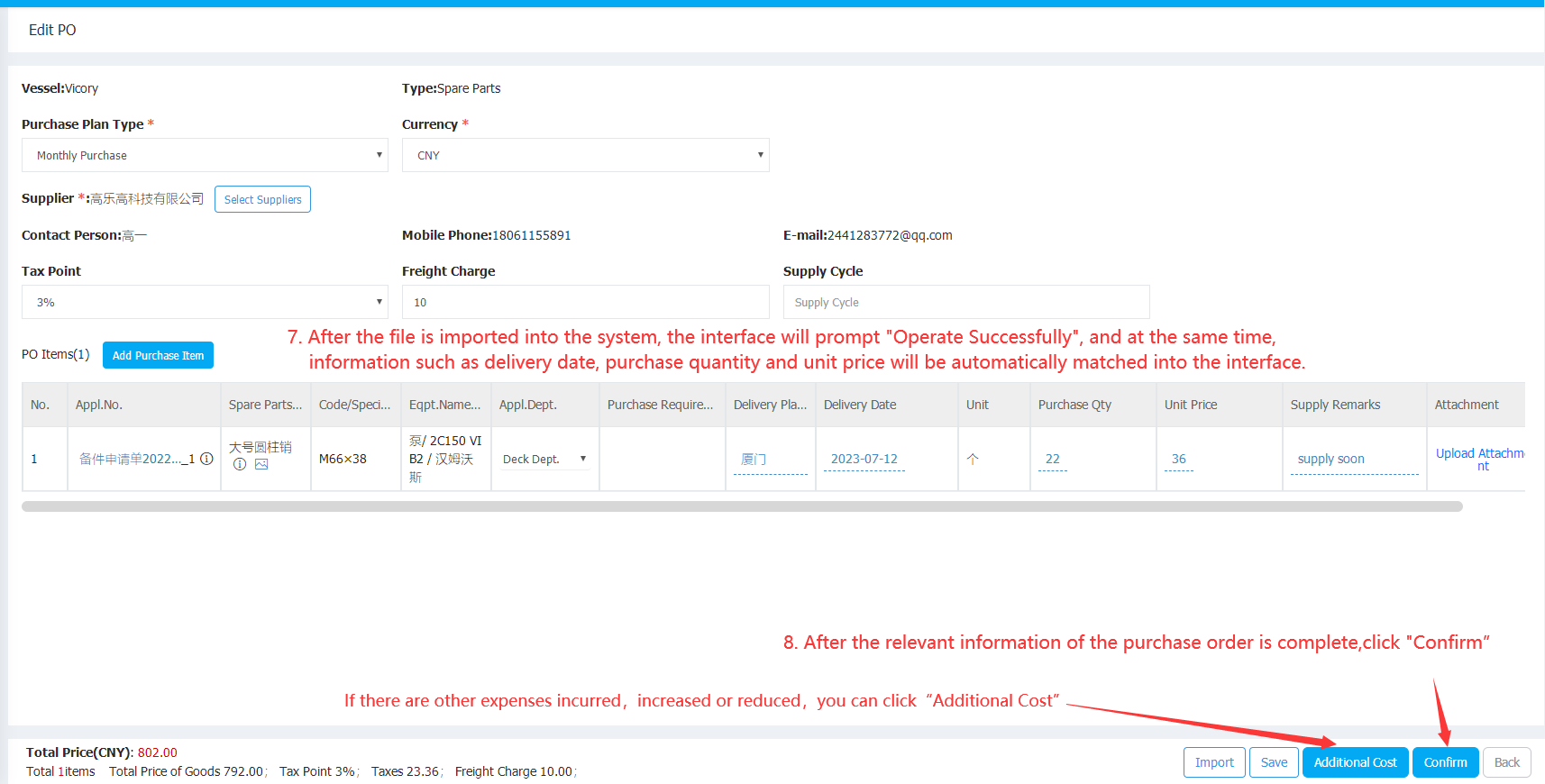
Task: Click the Purchase Qty value 22
Action: (1053, 459)
